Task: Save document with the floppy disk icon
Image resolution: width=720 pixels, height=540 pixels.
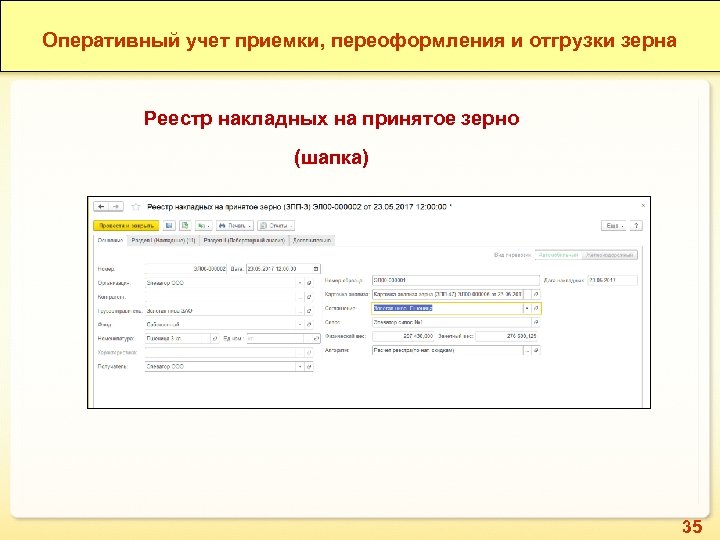Action: (x=169, y=225)
